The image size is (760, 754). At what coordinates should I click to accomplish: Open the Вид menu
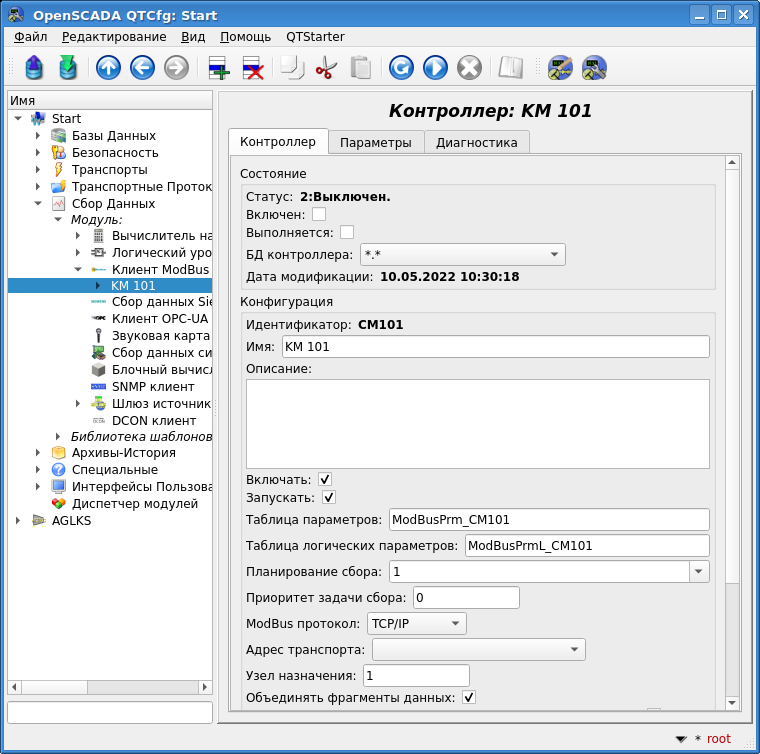193,37
